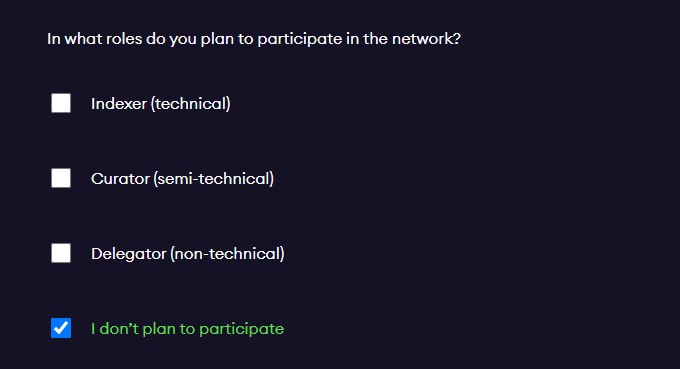
Task: Click the green I don't plan to participate label
Action: (x=187, y=329)
